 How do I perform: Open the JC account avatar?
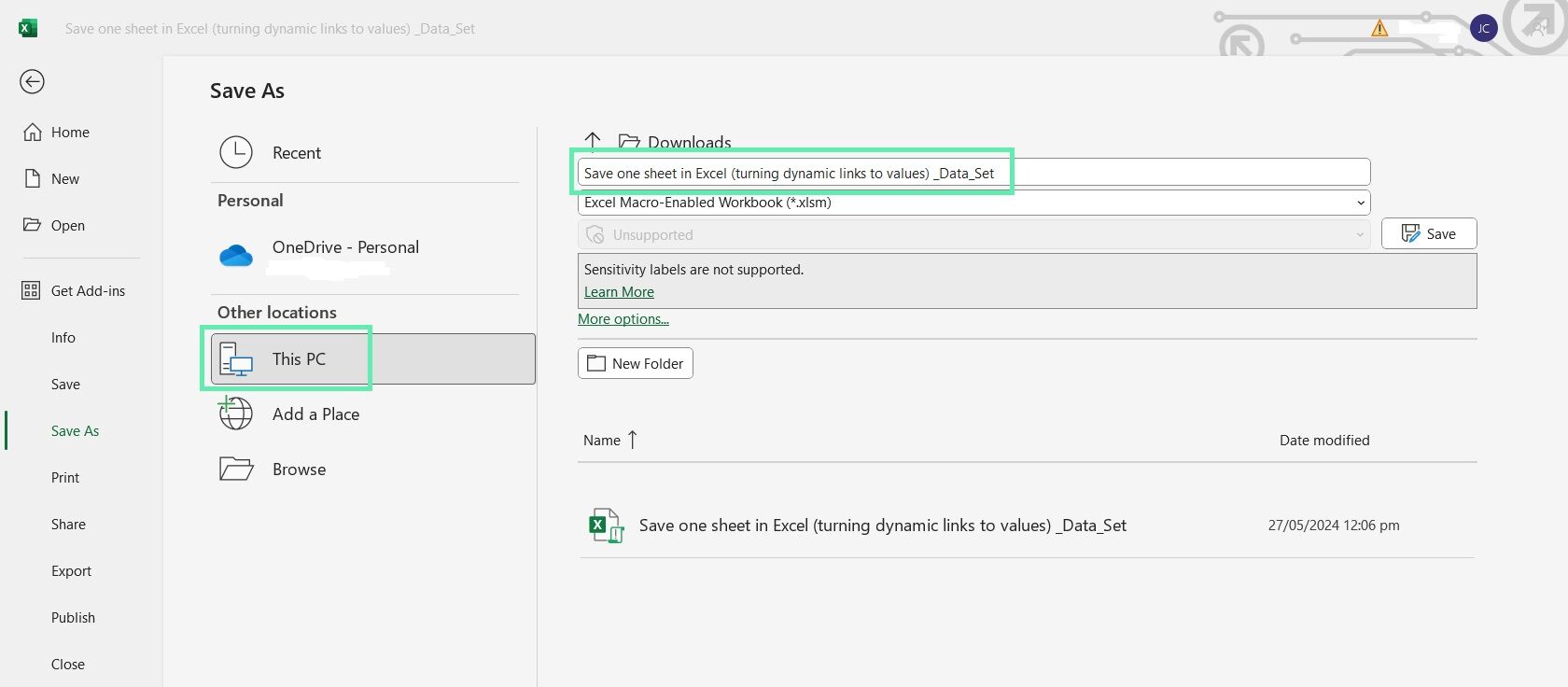(x=1484, y=28)
